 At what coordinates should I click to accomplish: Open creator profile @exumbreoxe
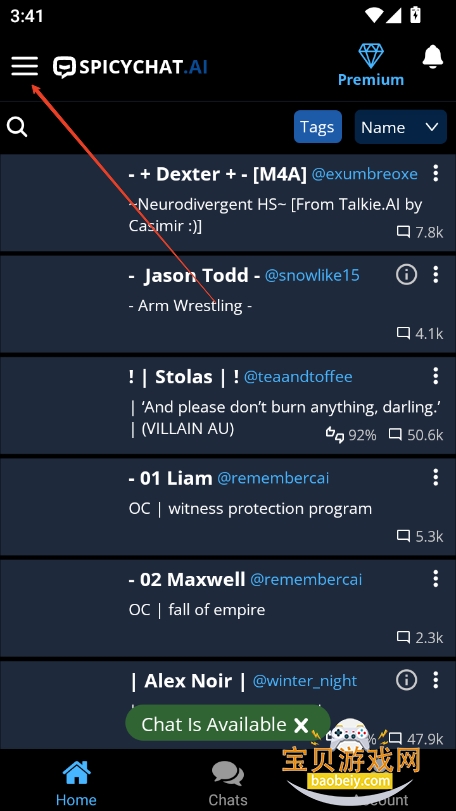(364, 174)
